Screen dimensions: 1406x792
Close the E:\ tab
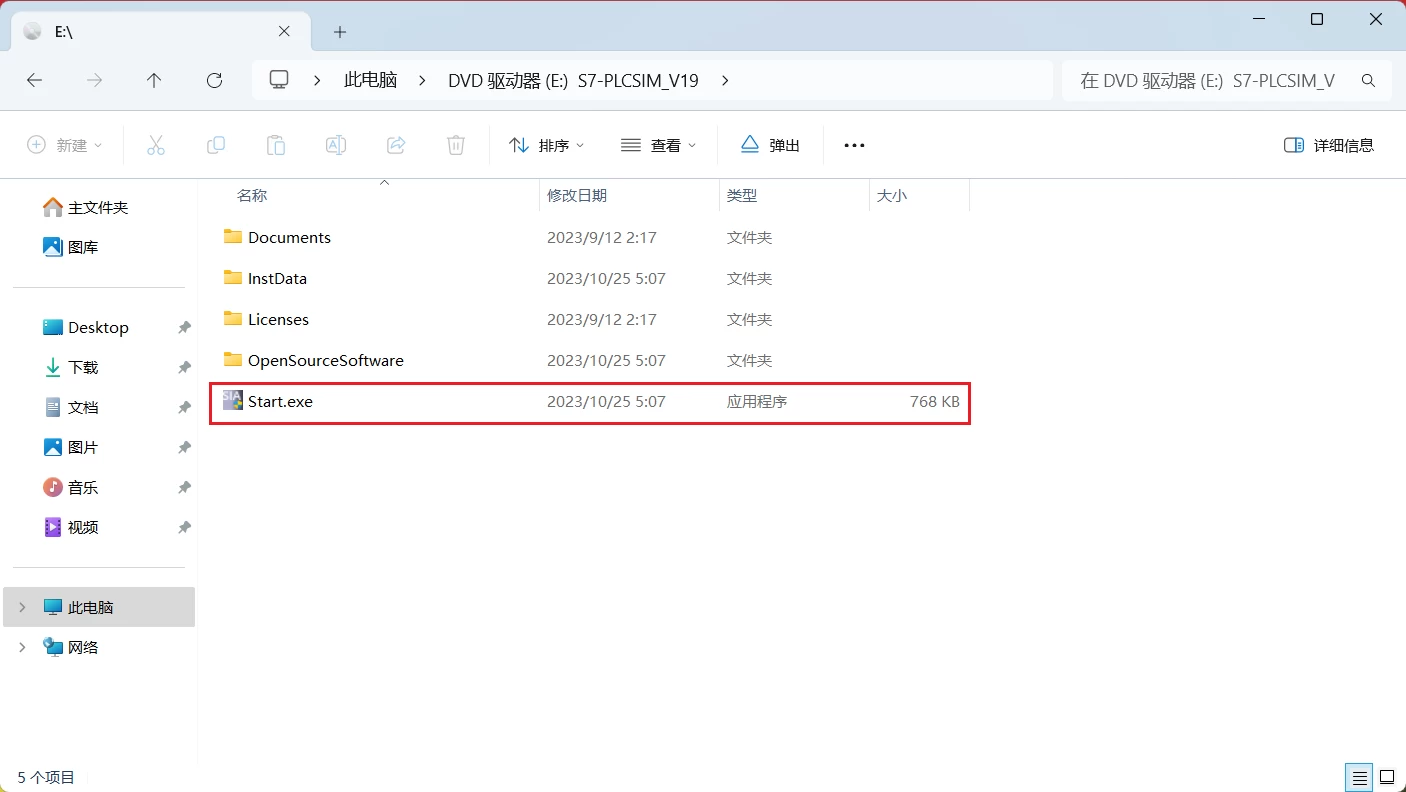285,32
